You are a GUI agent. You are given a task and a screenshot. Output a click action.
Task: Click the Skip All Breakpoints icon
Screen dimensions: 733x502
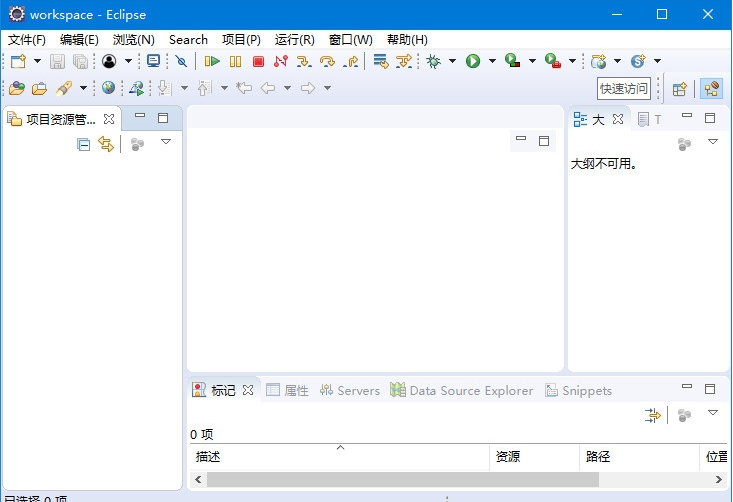coord(181,62)
